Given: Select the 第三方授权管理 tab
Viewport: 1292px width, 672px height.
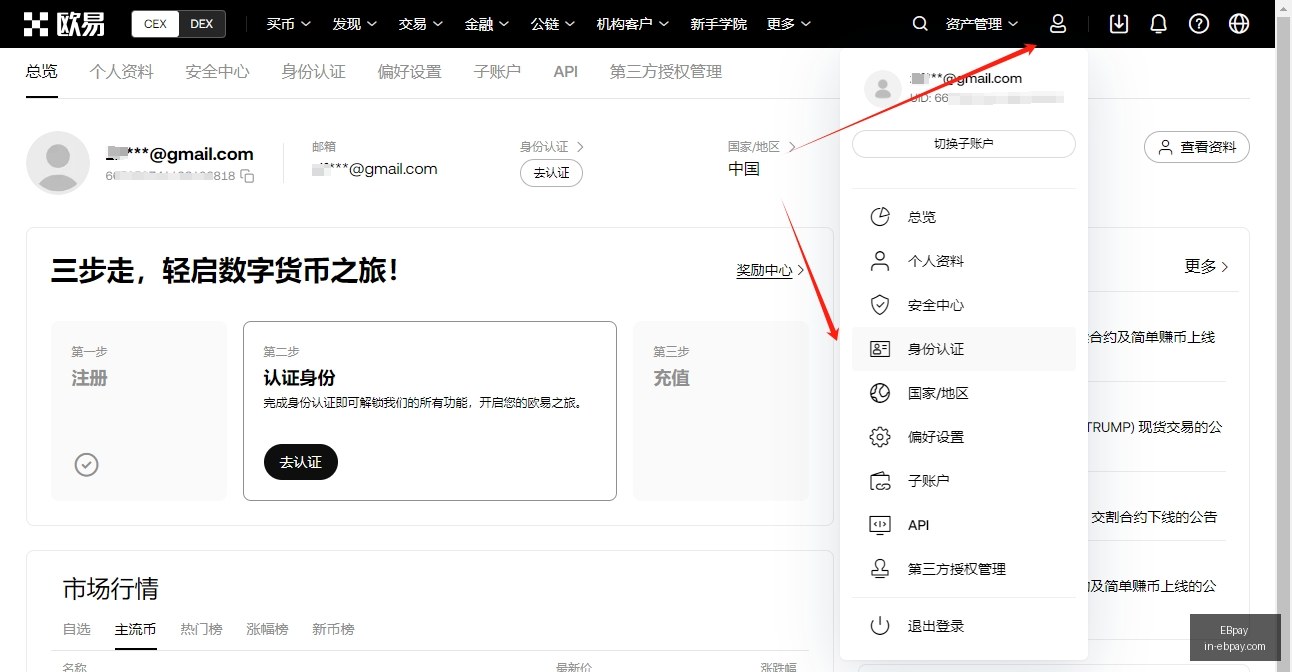Looking at the screenshot, I should (x=666, y=72).
